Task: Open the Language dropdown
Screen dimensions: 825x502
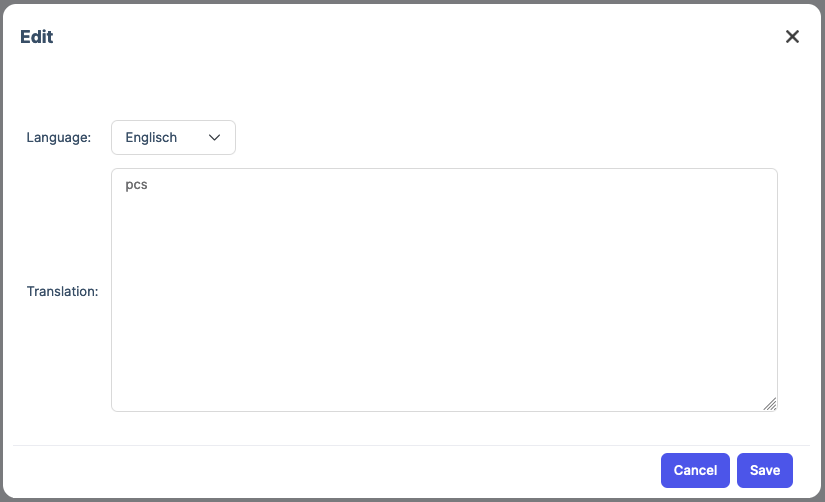Action: point(172,138)
